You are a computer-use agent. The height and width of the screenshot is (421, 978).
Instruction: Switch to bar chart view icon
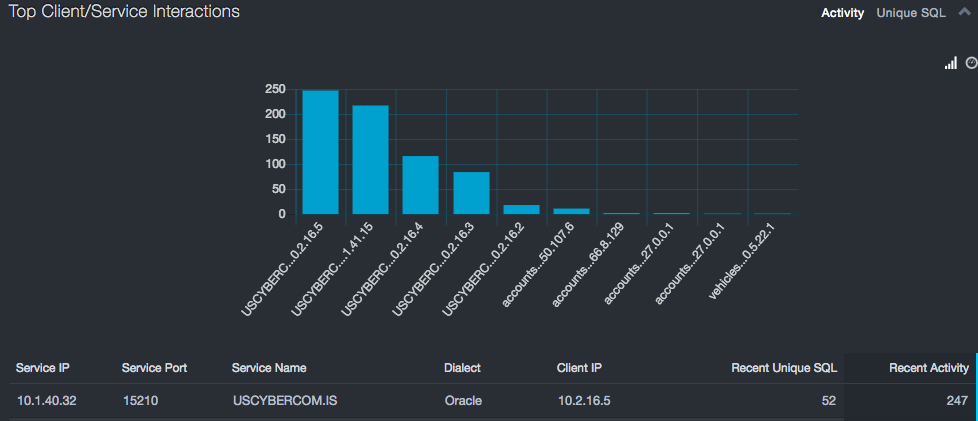(950, 63)
